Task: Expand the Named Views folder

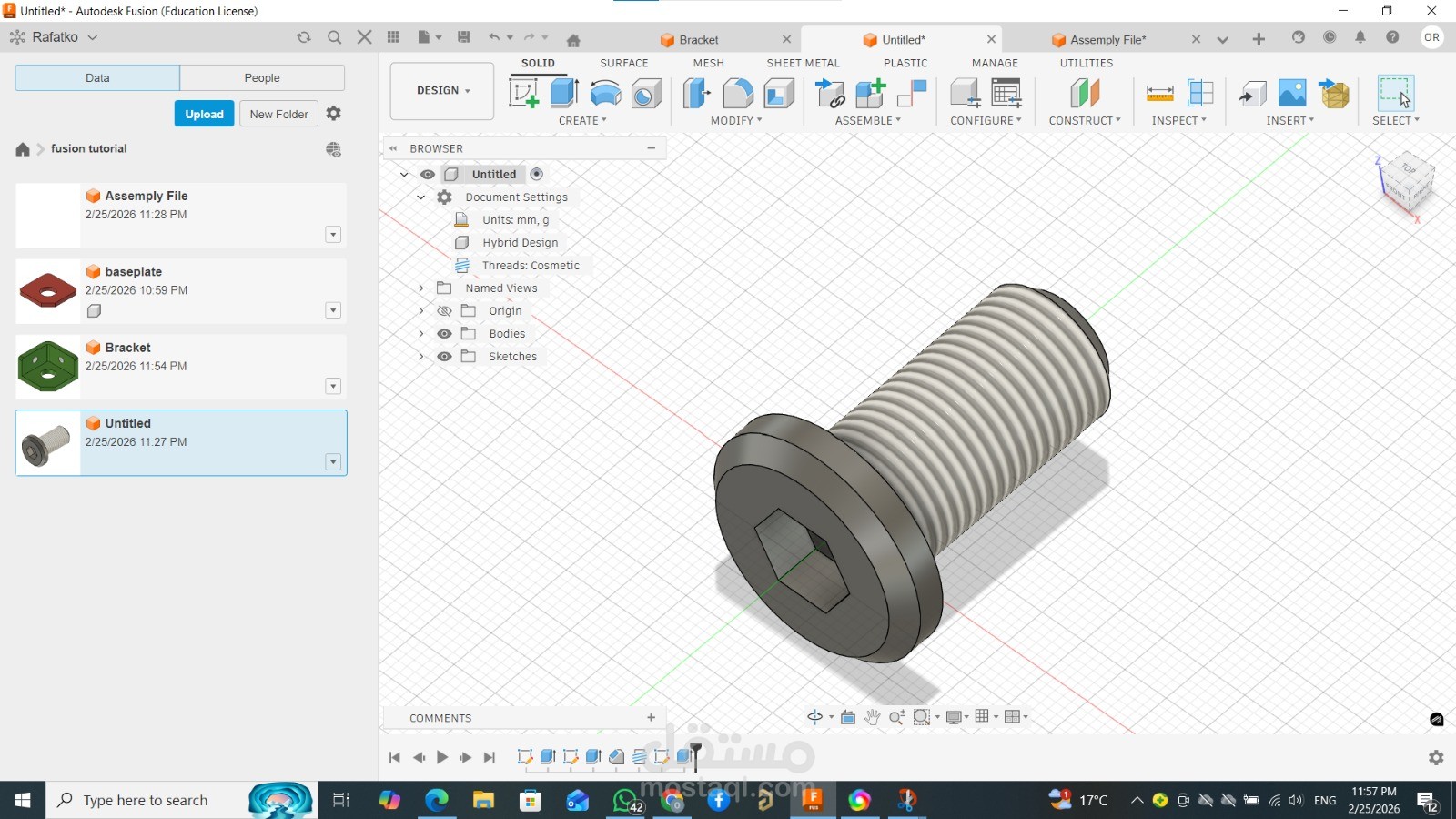Action: click(421, 288)
